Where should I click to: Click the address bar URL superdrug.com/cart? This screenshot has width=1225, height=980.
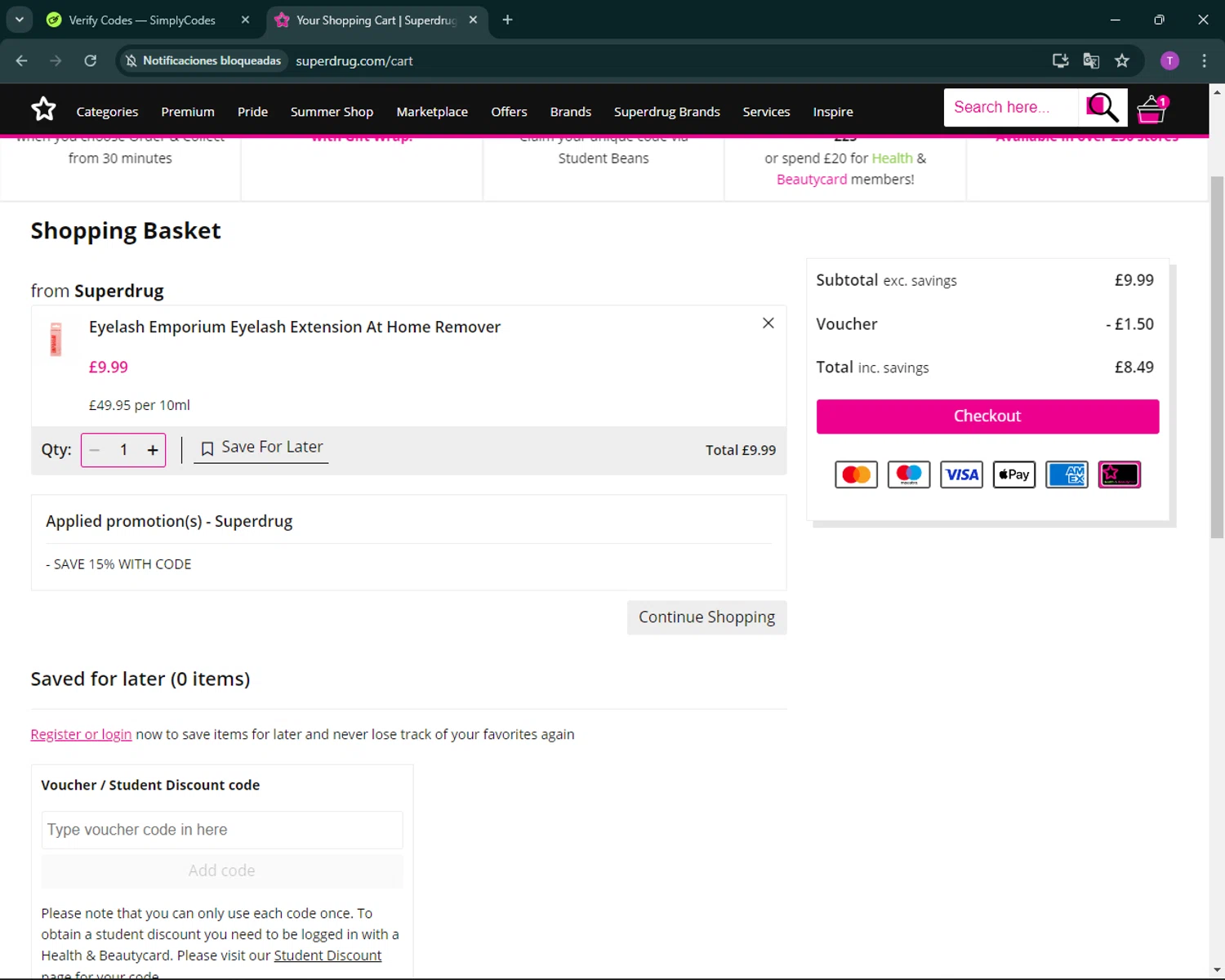point(354,60)
